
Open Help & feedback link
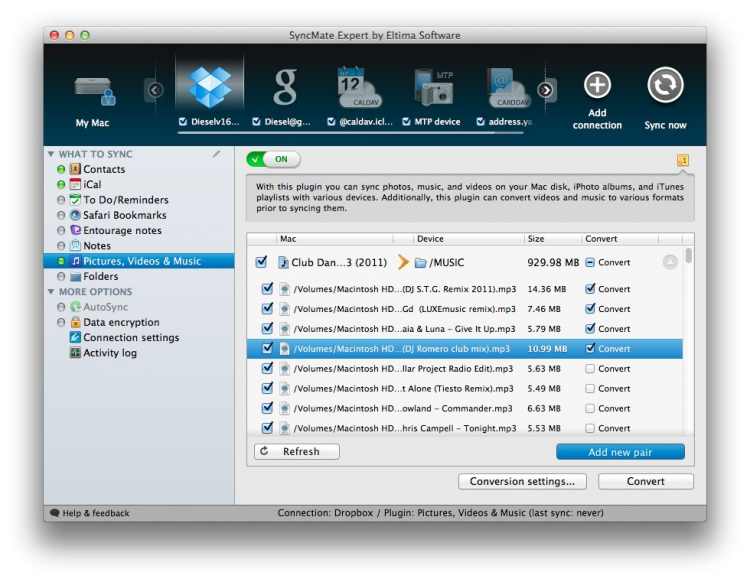(90, 513)
